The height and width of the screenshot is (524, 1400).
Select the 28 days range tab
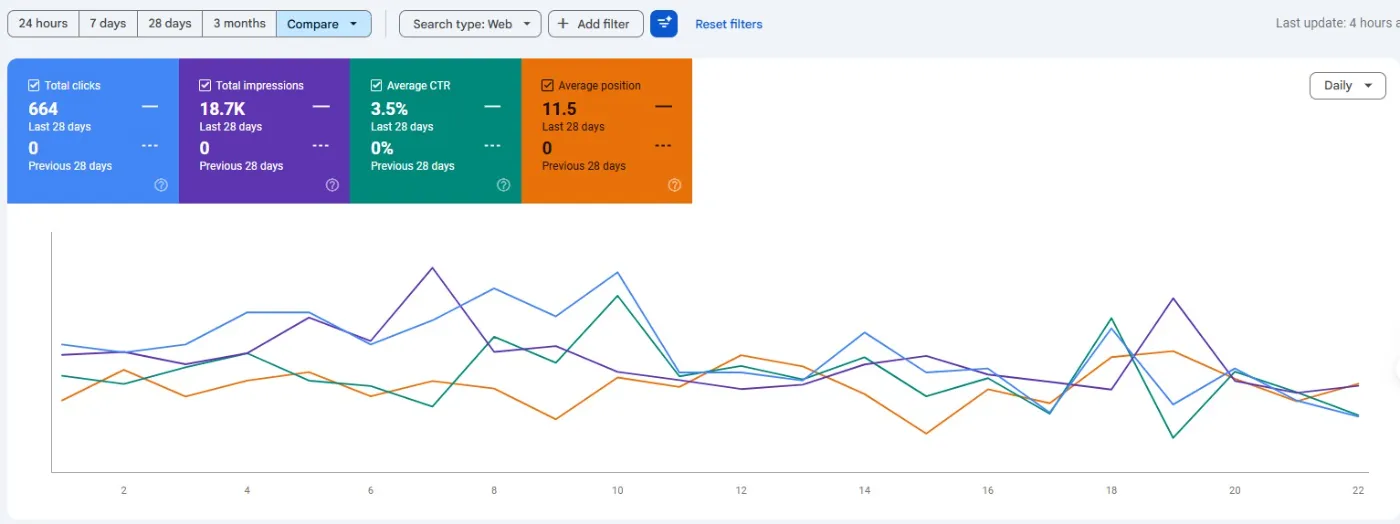pyautogui.click(x=170, y=24)
